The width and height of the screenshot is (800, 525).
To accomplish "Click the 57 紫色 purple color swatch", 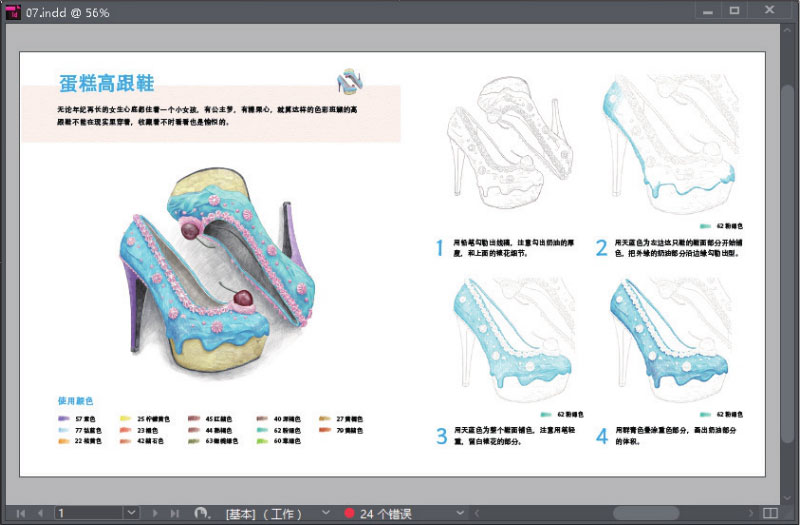I will [x=65, y=418].
